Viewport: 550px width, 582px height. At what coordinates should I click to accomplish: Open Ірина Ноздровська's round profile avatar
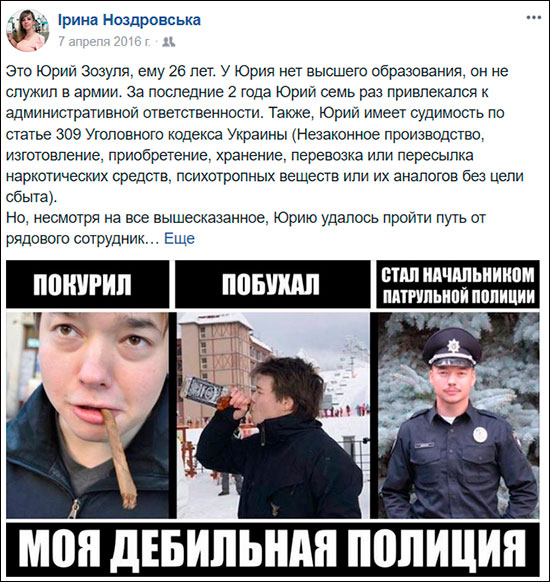(28, 30)
